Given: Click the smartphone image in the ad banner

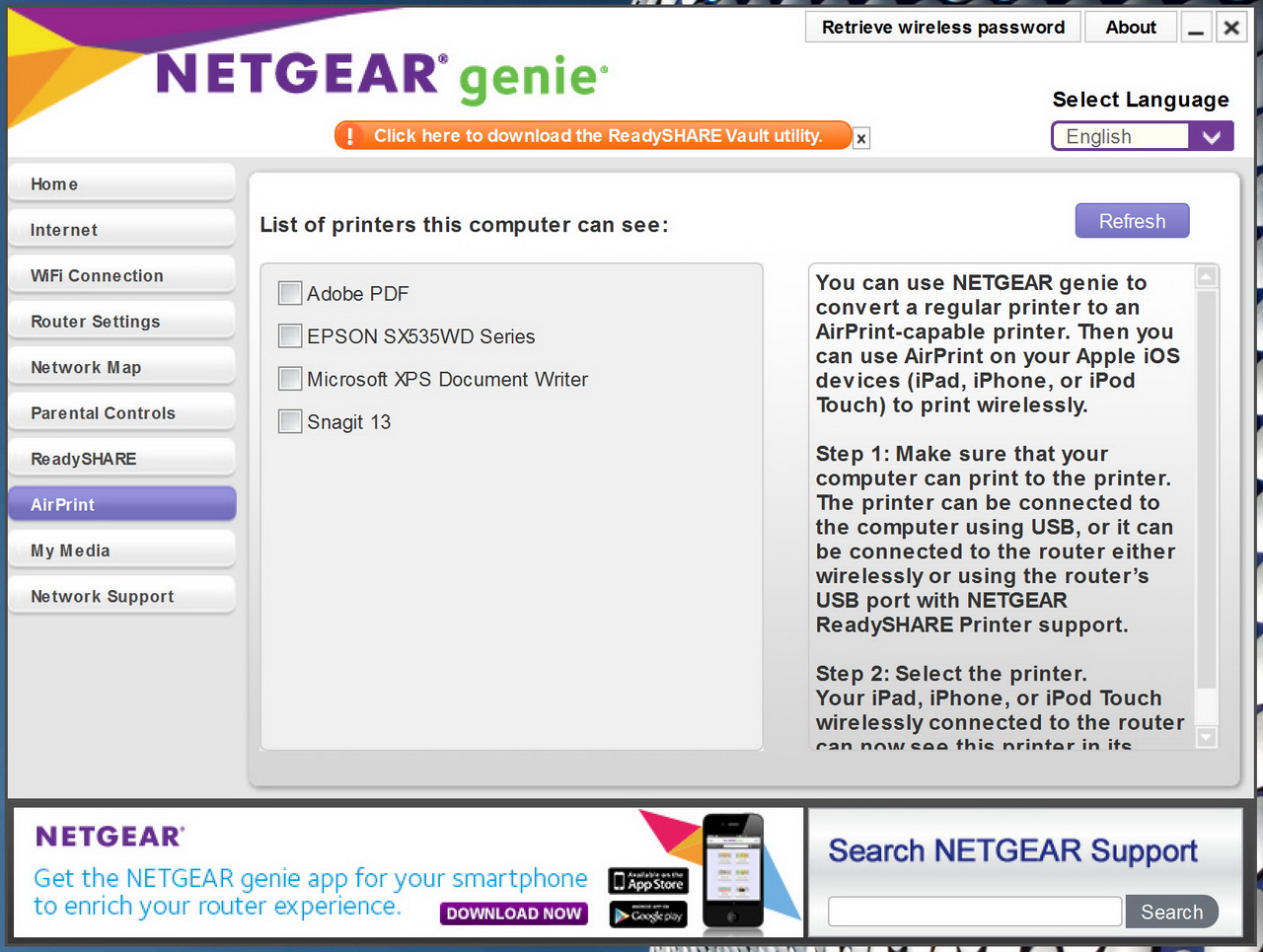Looking at the screenshot, I should coord(733,871).
